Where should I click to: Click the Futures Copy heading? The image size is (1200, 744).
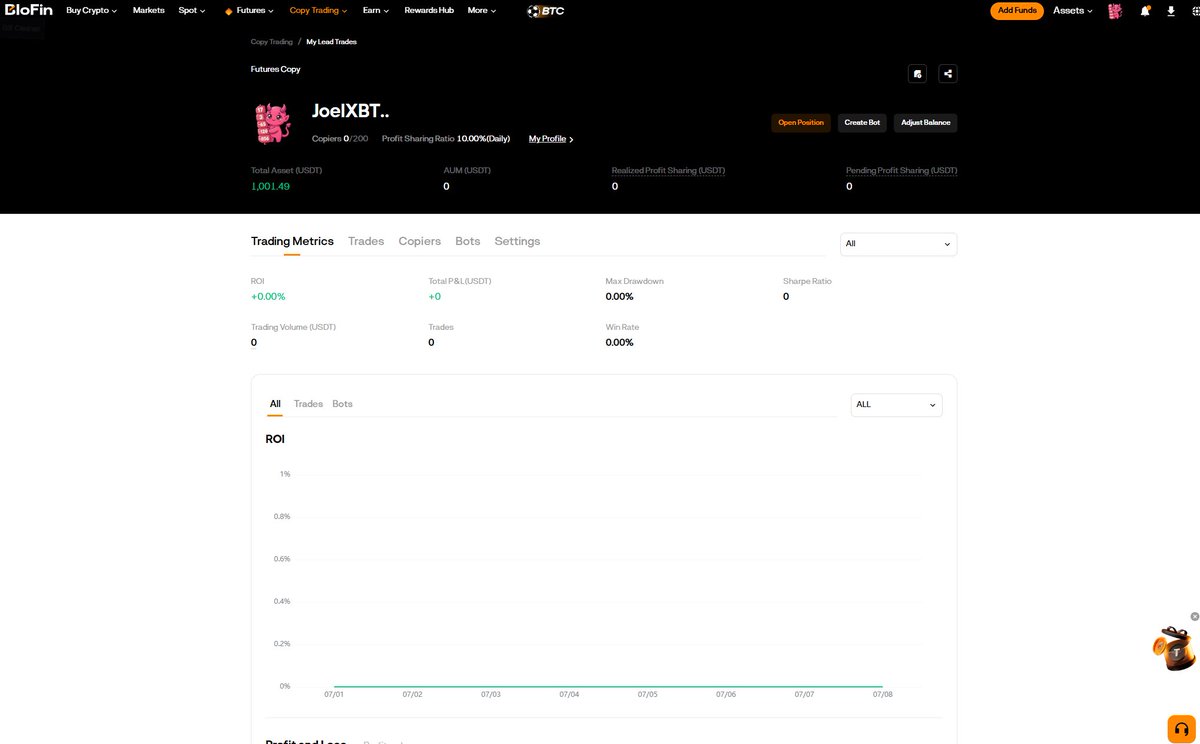click(276, 70)
